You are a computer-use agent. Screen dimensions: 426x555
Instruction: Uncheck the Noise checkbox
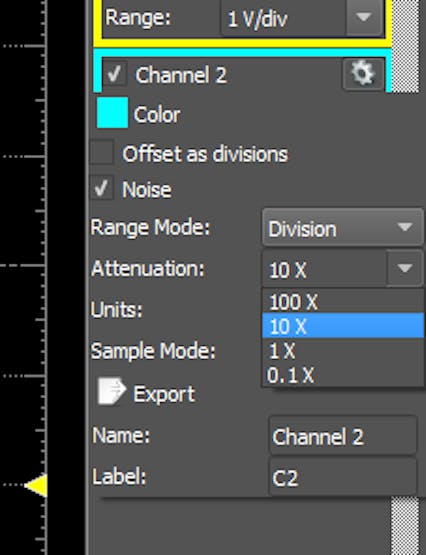click(102, 188)
